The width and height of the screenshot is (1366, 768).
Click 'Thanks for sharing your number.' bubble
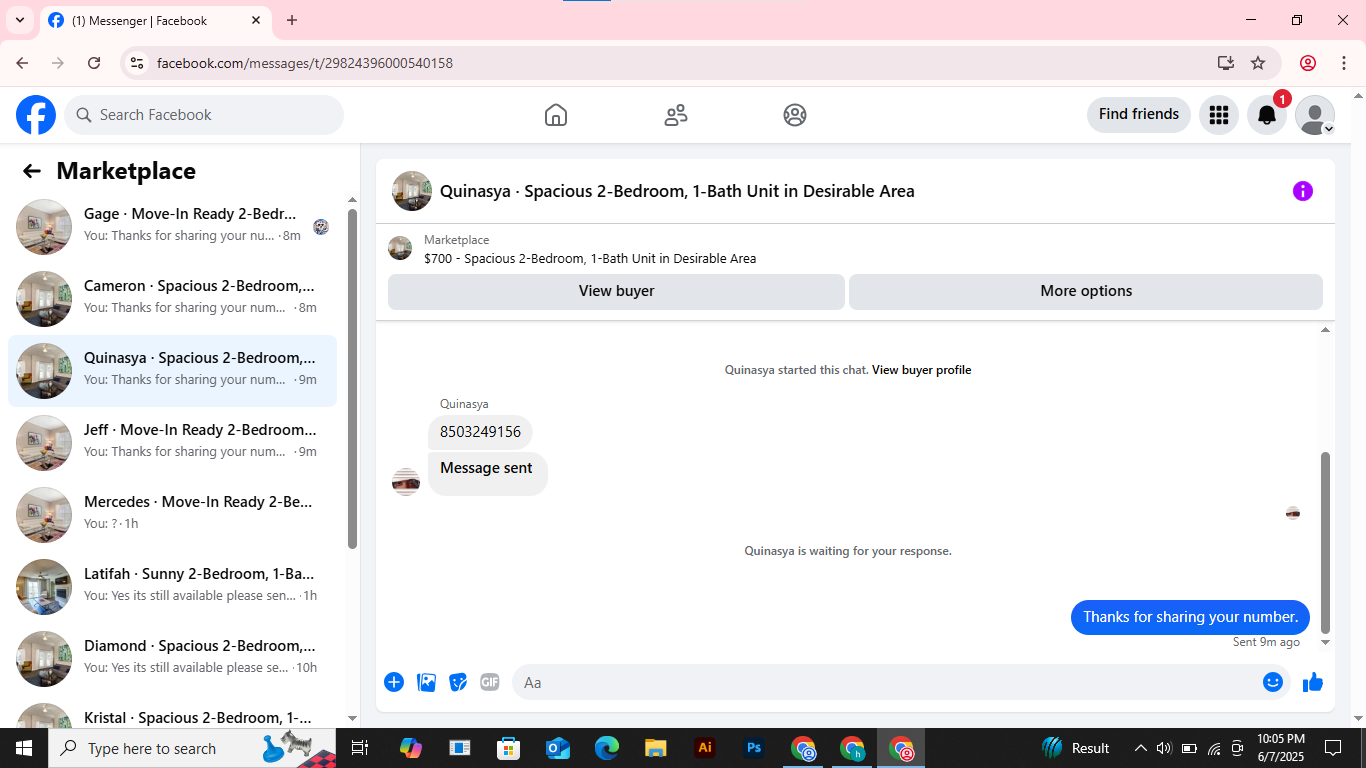[x=1190, y=617]
